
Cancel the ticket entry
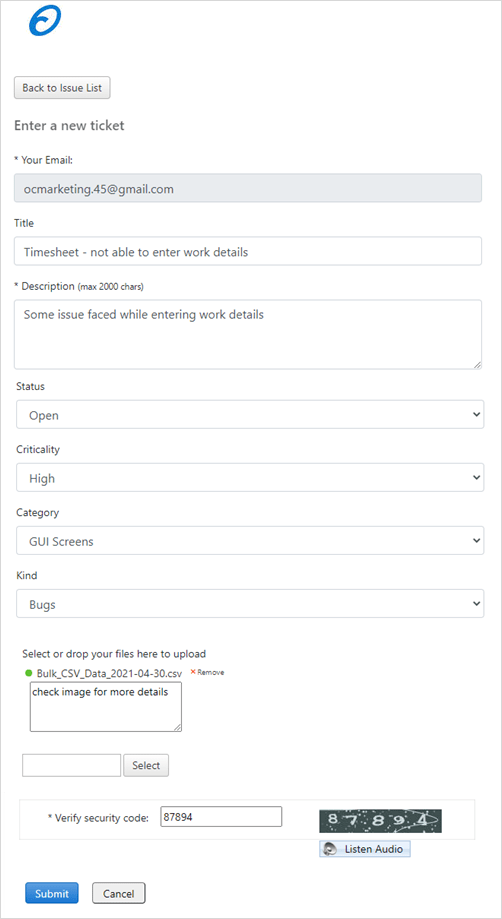(118, 893)
